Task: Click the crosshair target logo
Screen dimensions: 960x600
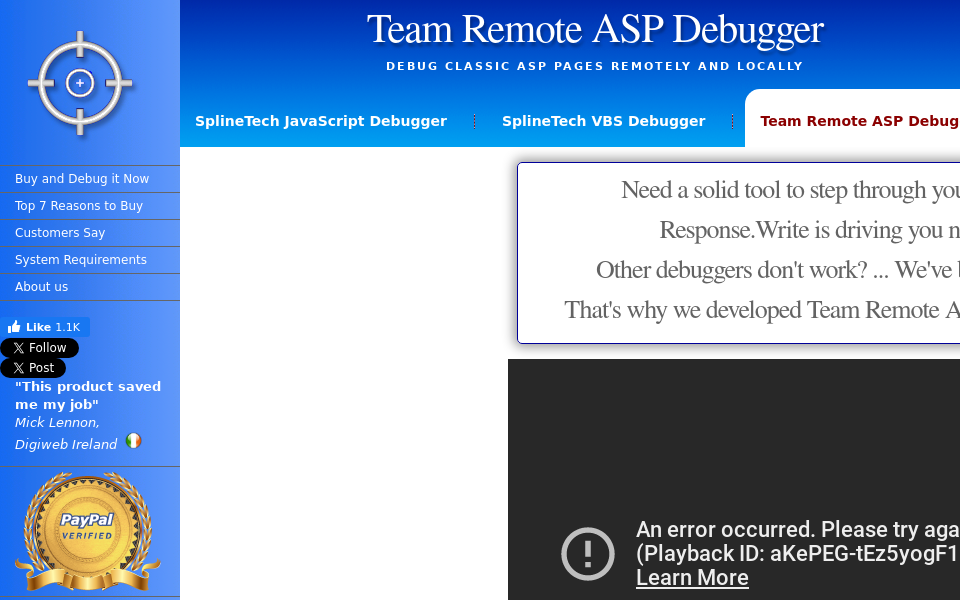Action: pyautogui.click(x=78, y=82)
